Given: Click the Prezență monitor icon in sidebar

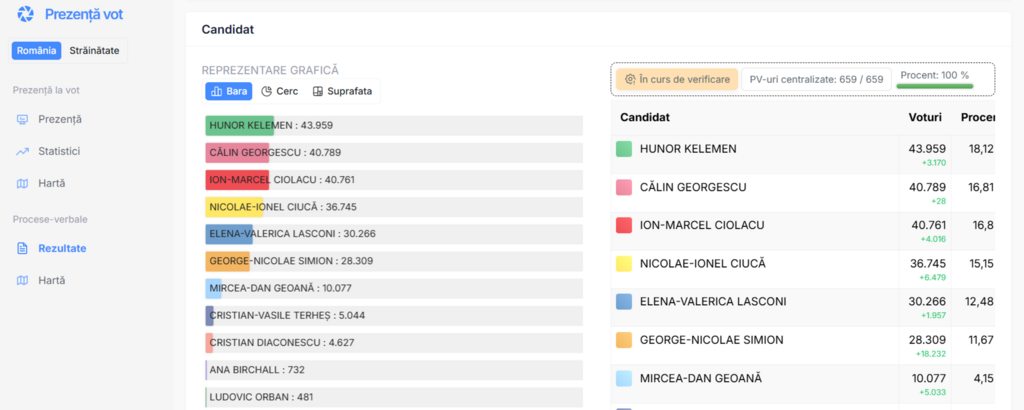Looking at the screenshot, I should click(23, 119).
